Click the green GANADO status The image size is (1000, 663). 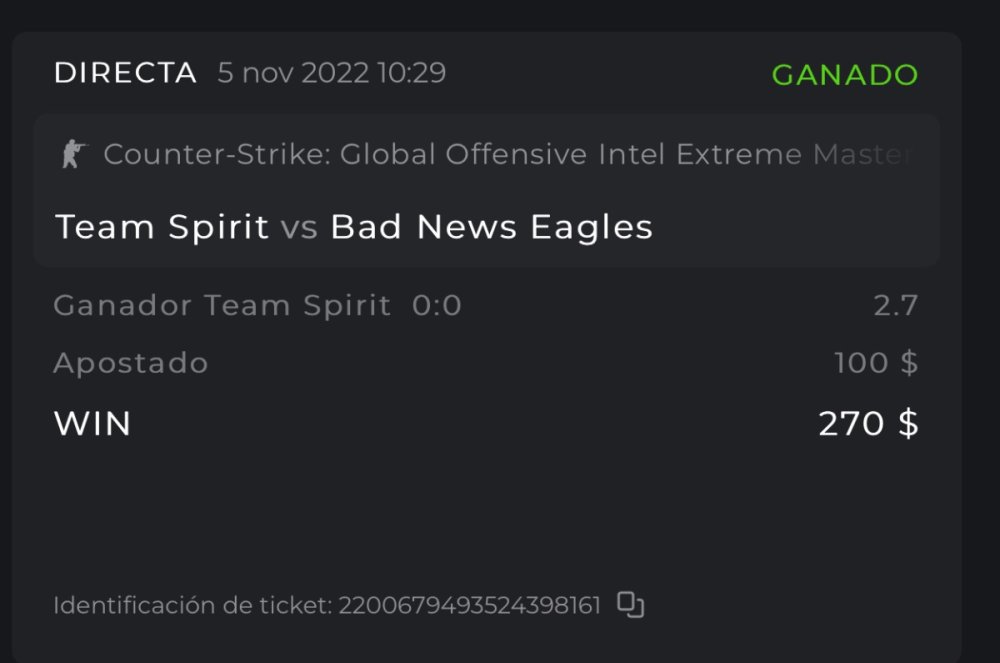click(x=845, y=76)
